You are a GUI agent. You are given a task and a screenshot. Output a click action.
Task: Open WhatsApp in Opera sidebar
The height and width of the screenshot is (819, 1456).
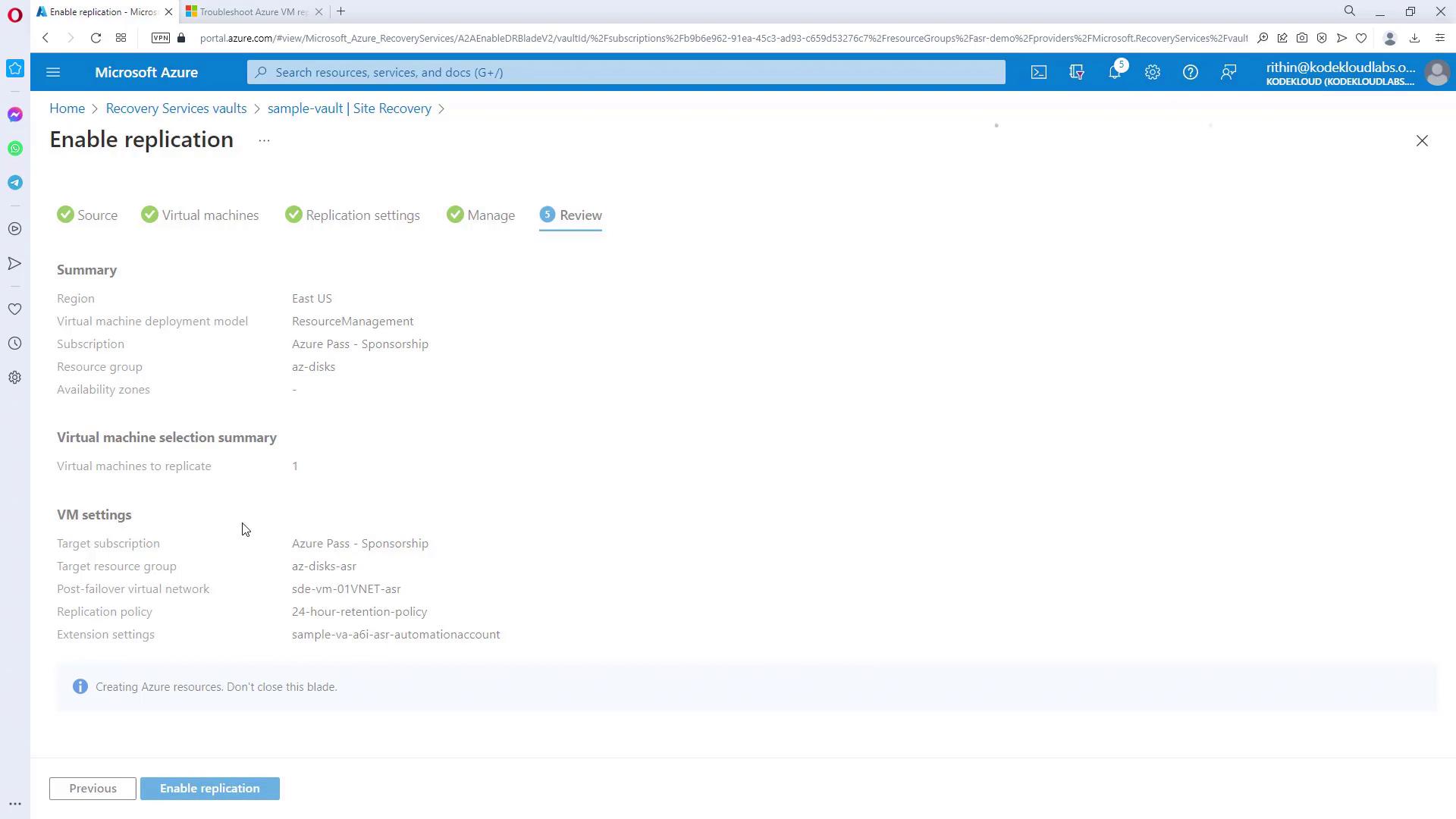[15, 149]
